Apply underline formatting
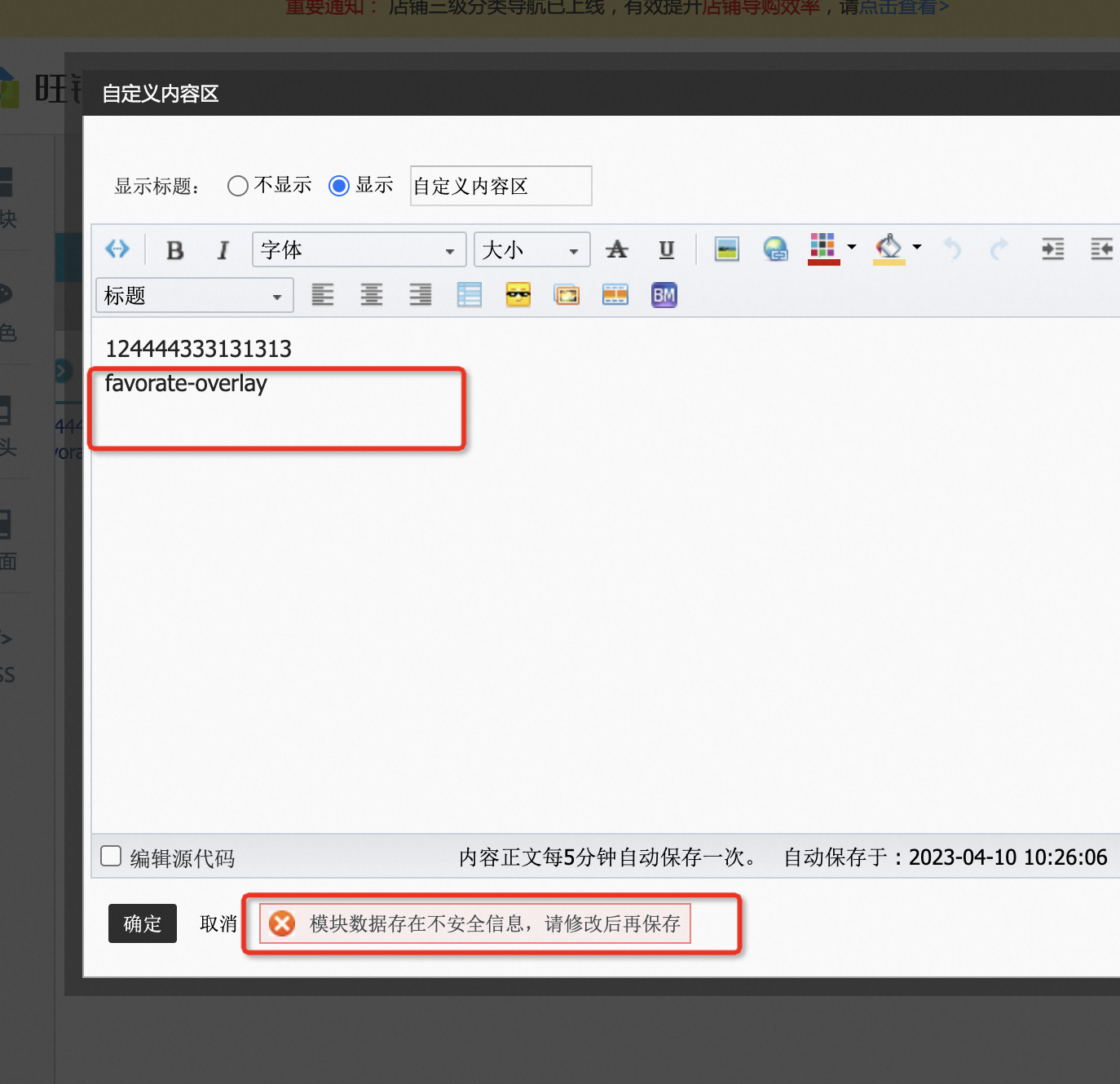Image resolution: width=1120 pixels, height=1084 pixels. (666, 249)
